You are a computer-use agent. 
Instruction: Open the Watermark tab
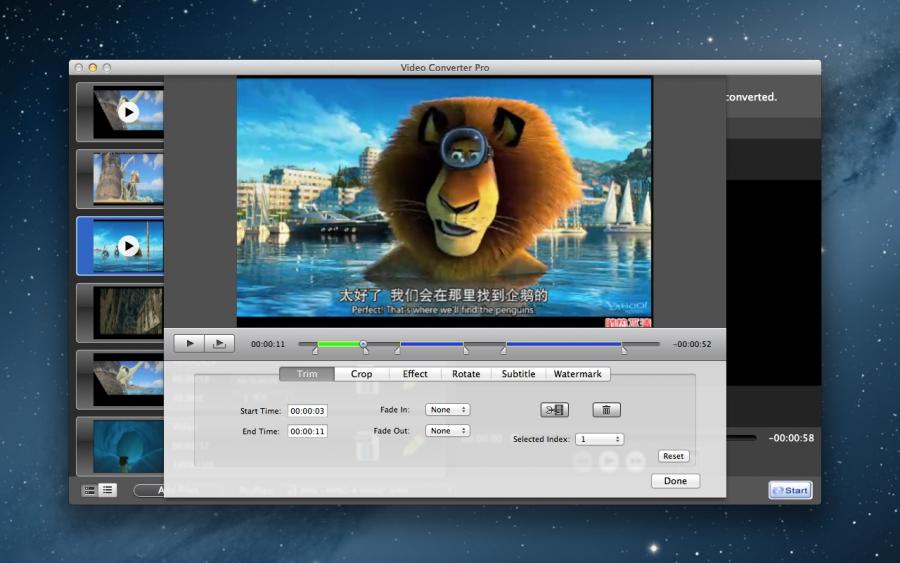point(577,374)
